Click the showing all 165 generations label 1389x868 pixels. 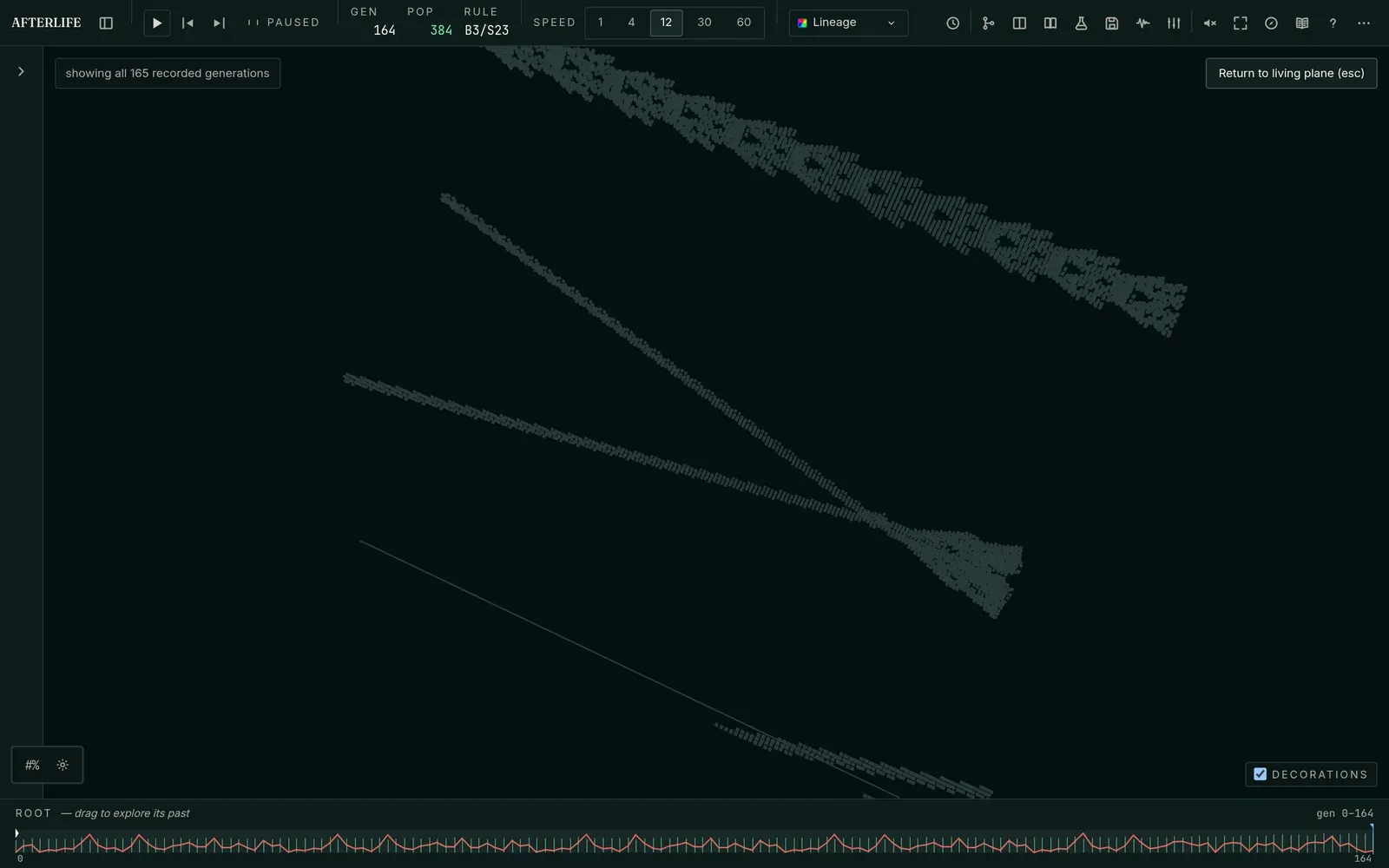[168, 73]
